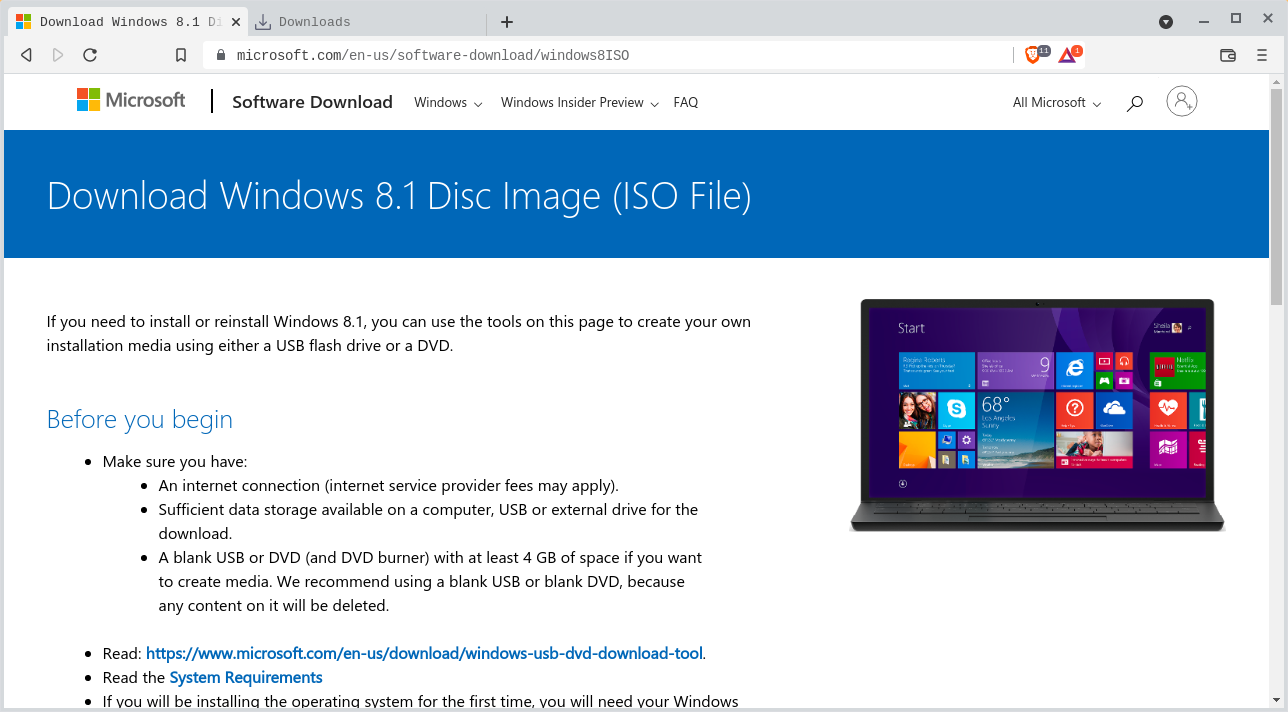Sign in via the account avatar icon
Image resolution: width=1288 pixels, height=712 pixels.
tap(1181, 101)
